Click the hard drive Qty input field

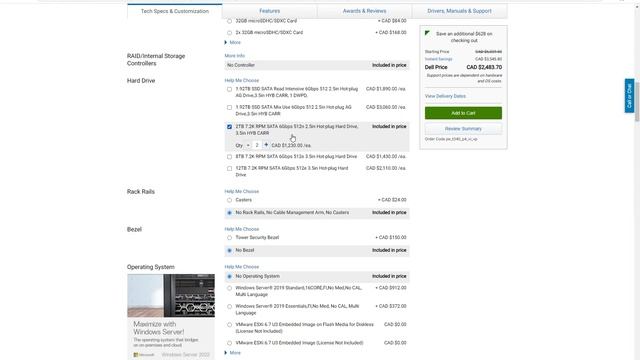257,145
